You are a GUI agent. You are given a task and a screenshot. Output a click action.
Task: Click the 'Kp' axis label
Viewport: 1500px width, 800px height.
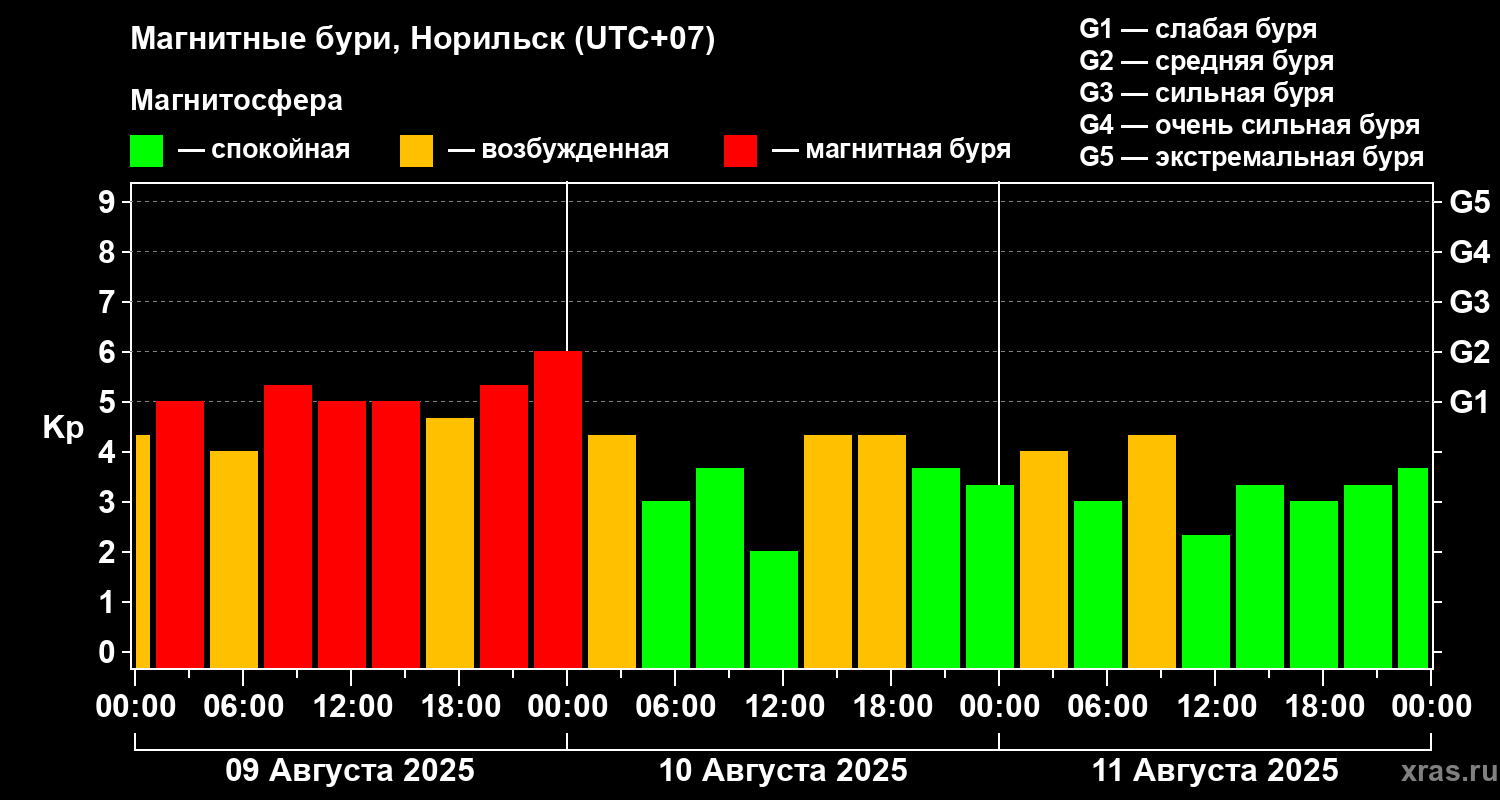(63, 428)
